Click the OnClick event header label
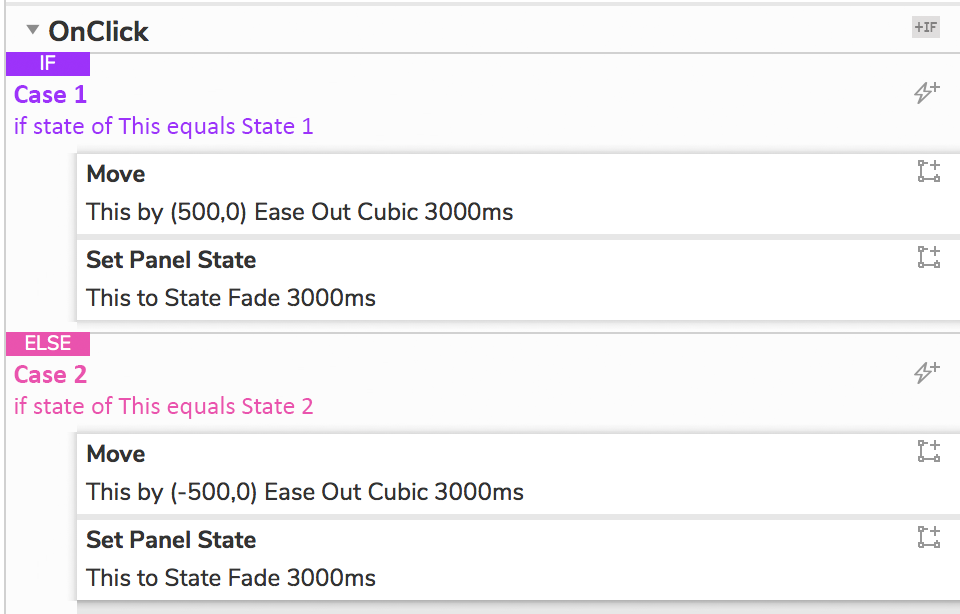This screenshot has width=960, height=614. pyautogui.click(x=98, y=31)
